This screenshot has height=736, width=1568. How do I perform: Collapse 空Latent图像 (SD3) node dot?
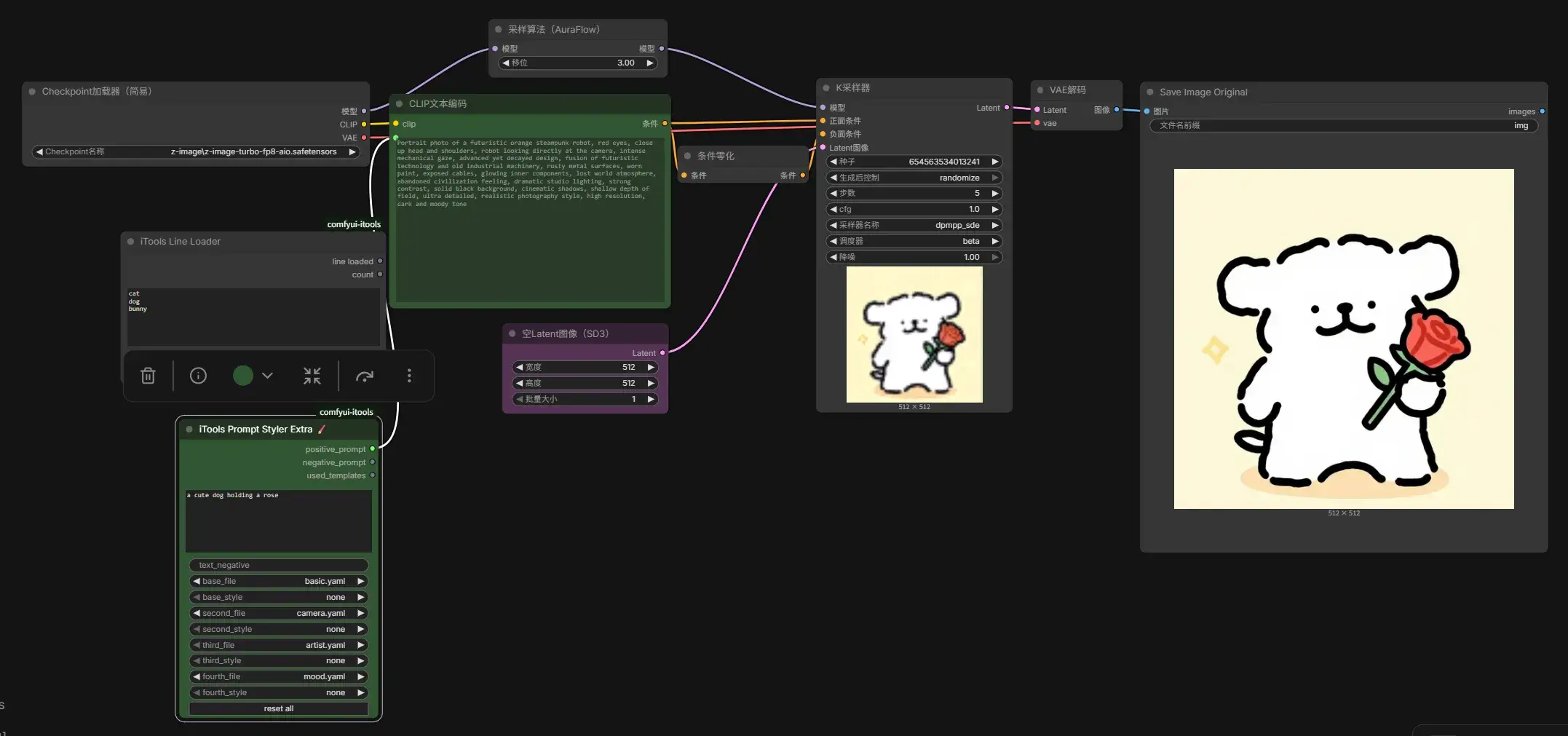coord(512,334)
